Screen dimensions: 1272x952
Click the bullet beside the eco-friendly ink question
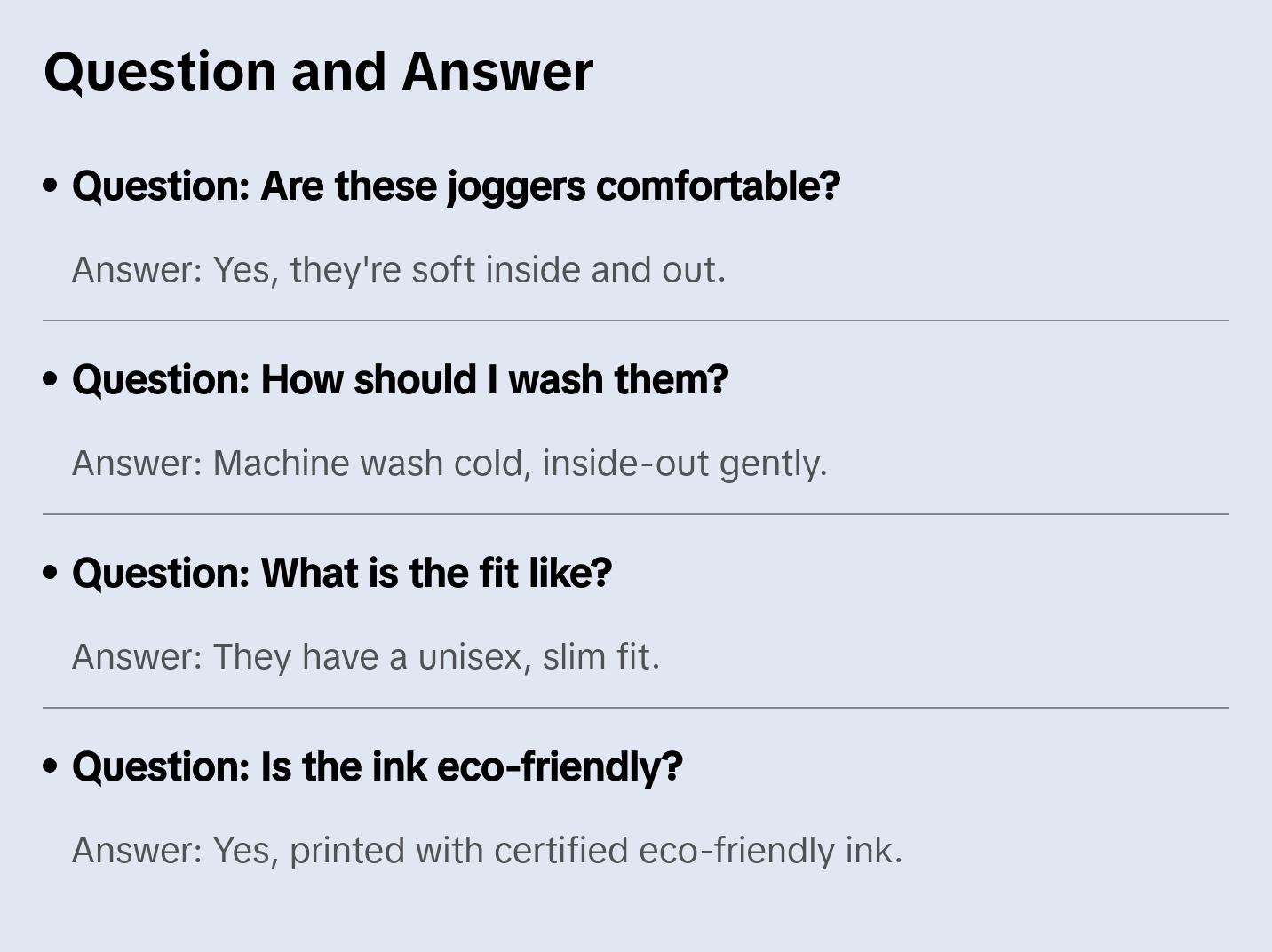[51, 766]
